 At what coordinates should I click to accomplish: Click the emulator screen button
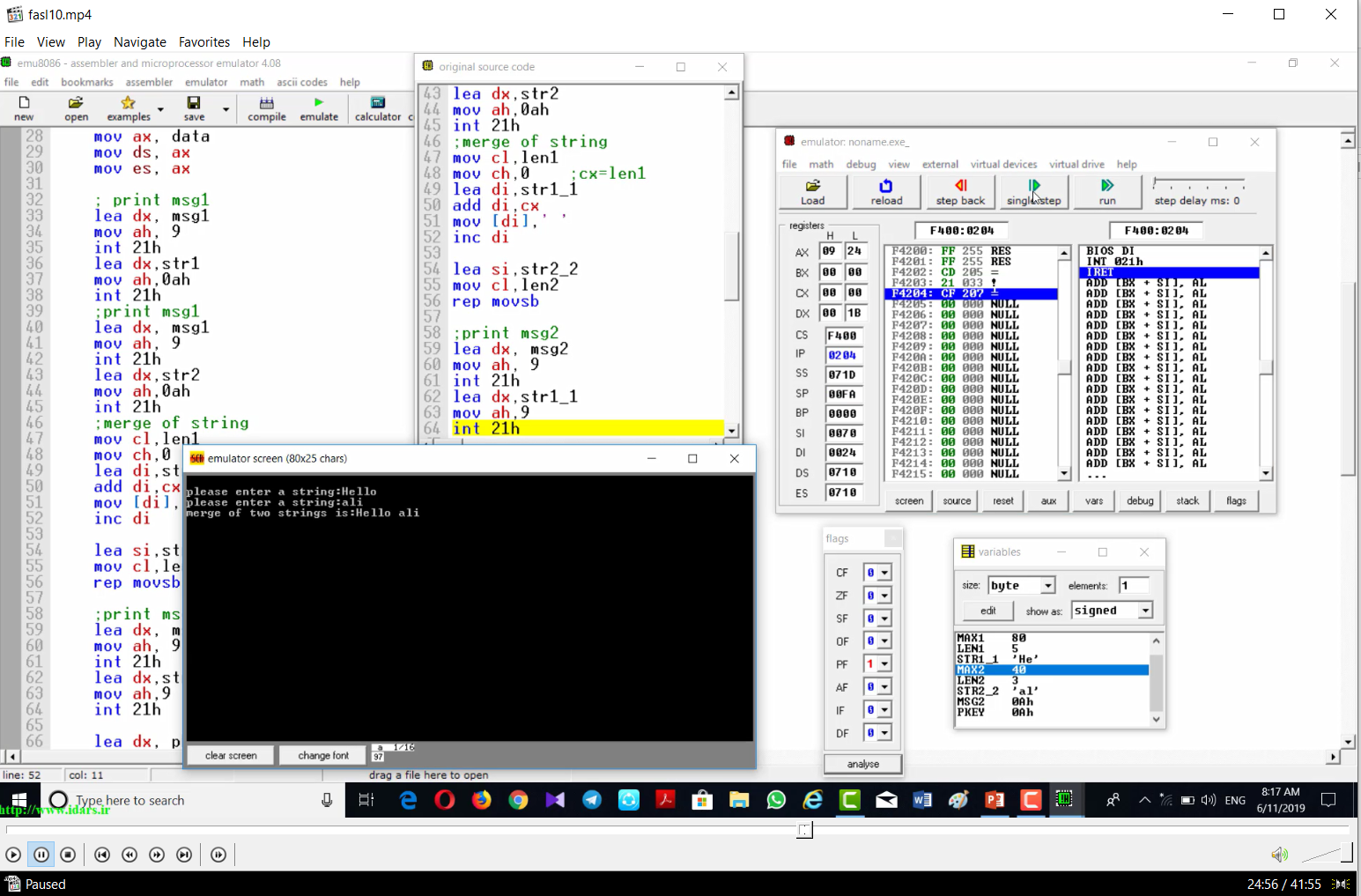click(x=909, y=501)
